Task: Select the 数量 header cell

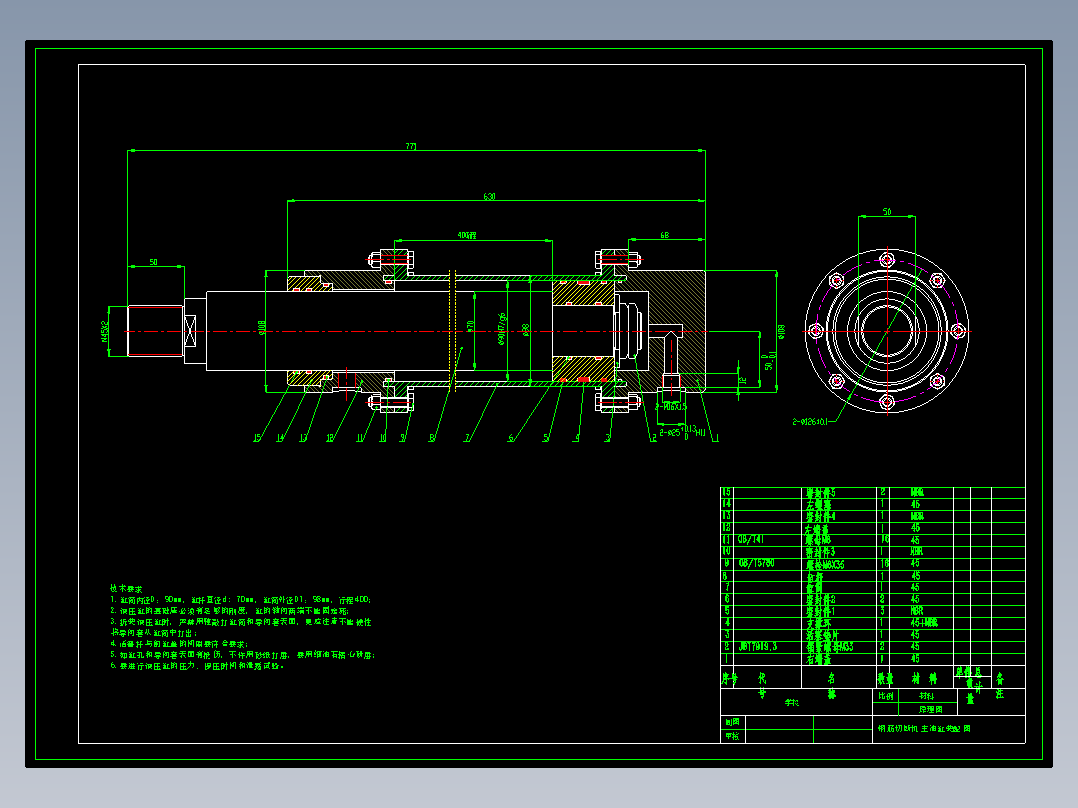Action: 884,679
